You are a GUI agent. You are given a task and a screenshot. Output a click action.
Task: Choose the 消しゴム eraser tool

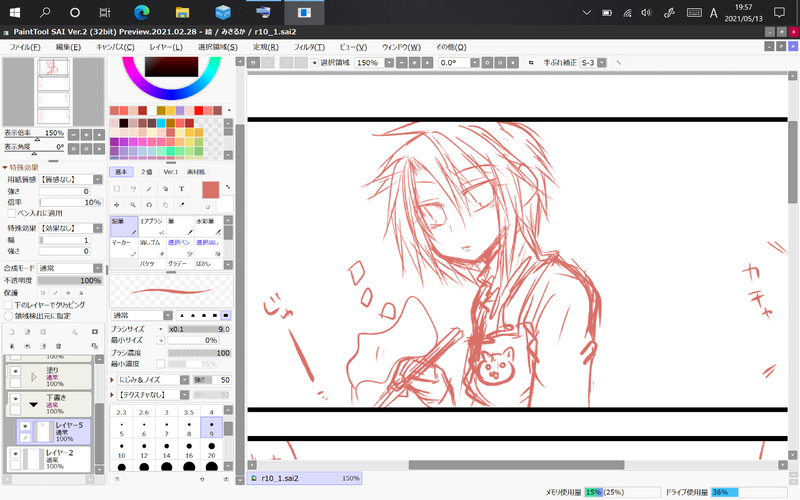(x=152, y=247)
